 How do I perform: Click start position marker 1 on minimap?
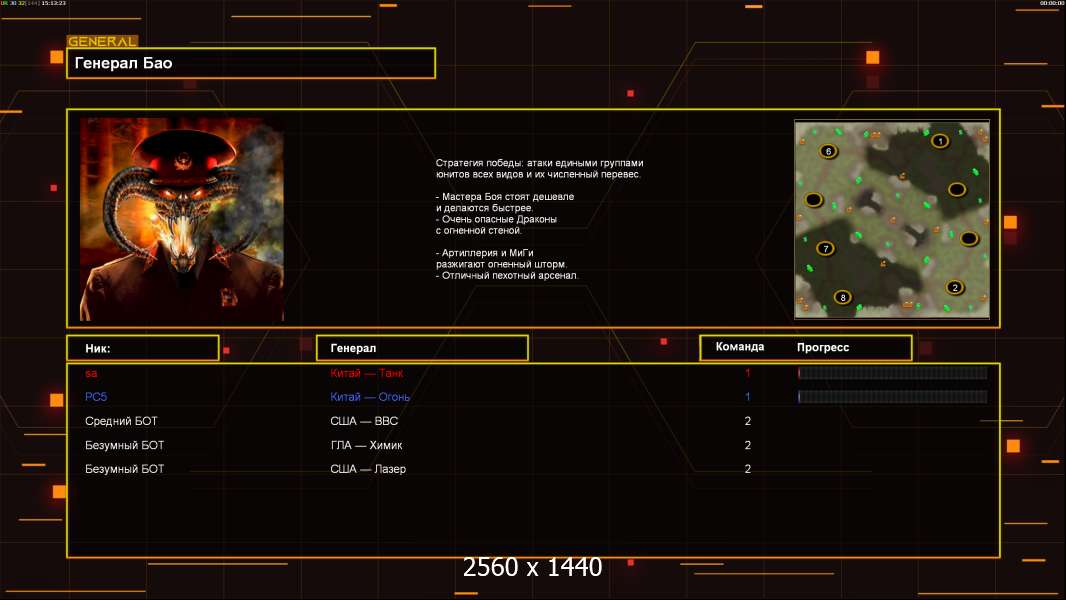click(x=939, y=141)
